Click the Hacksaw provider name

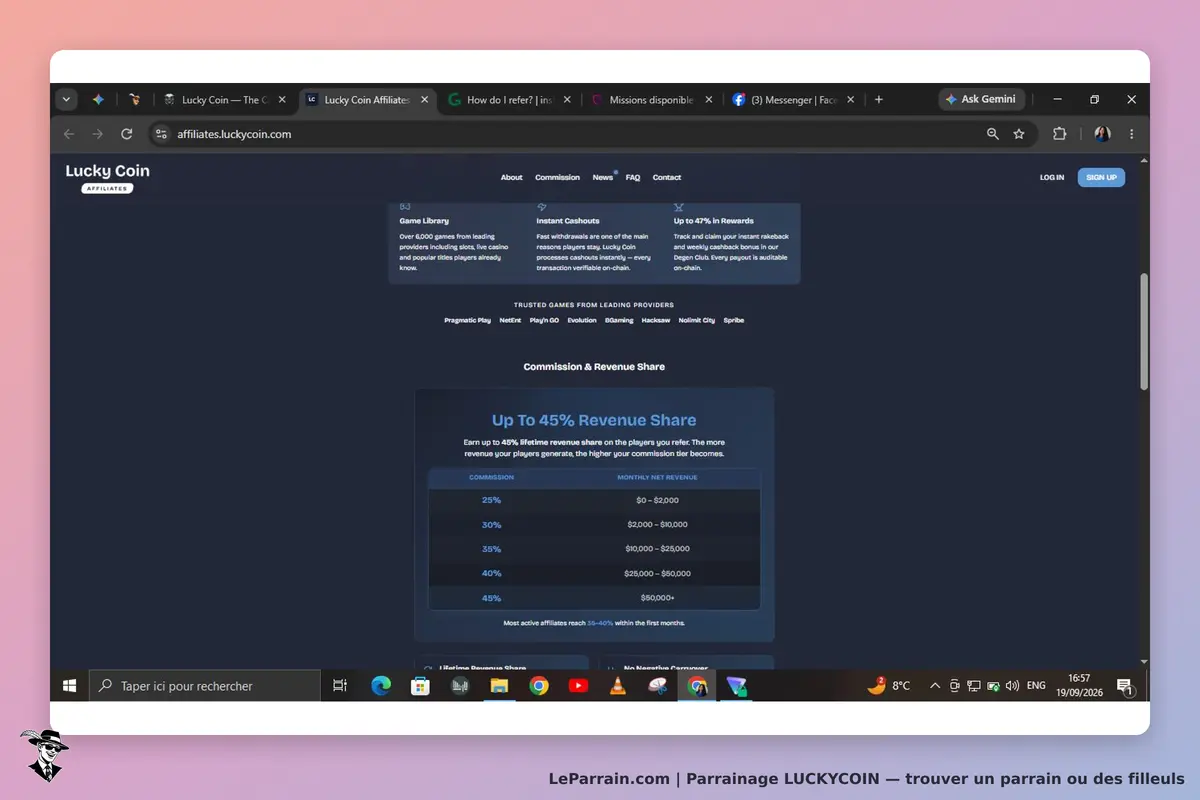click(656, 320)
